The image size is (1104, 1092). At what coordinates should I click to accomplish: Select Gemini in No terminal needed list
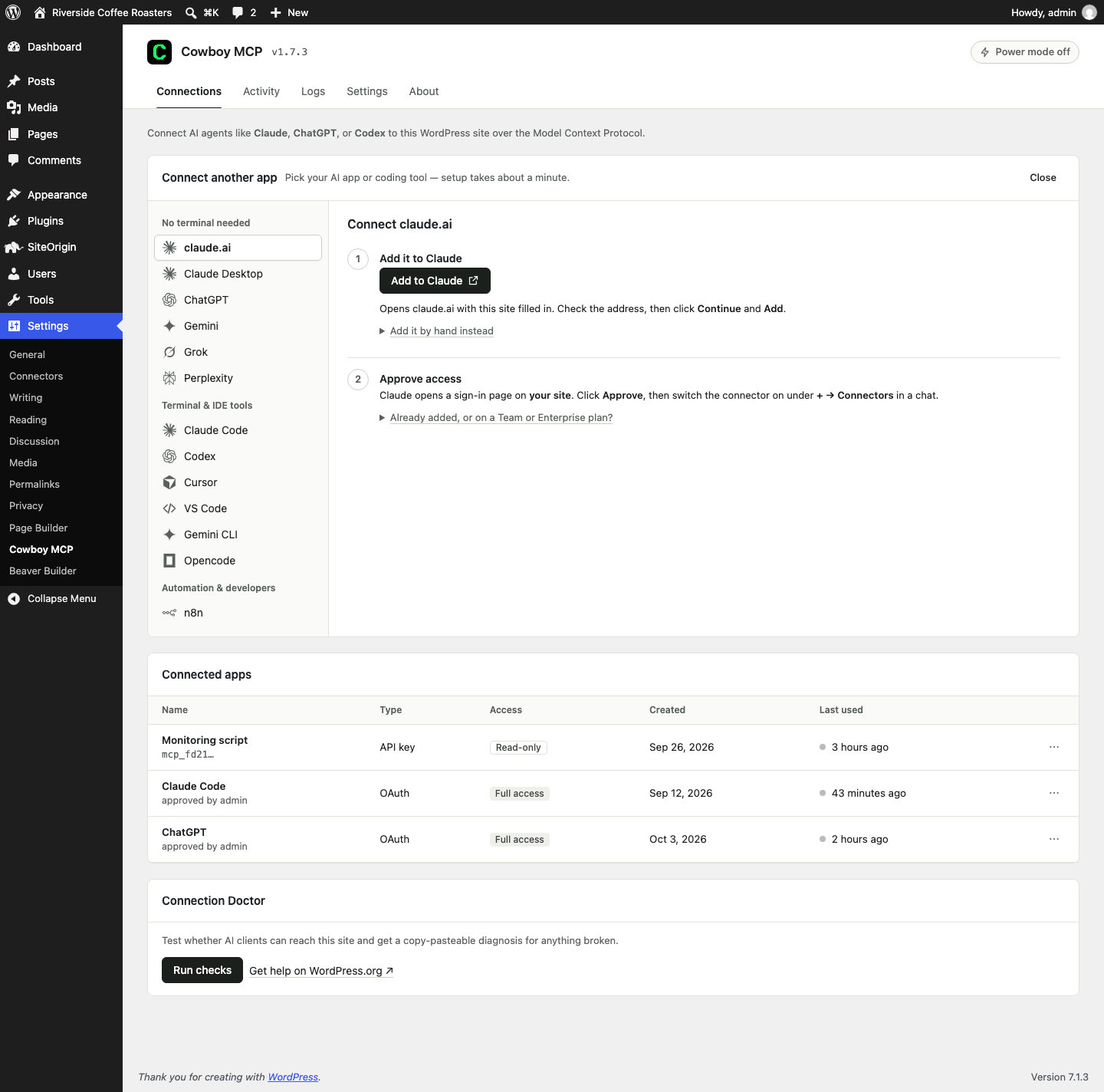[x=238, y=326]
